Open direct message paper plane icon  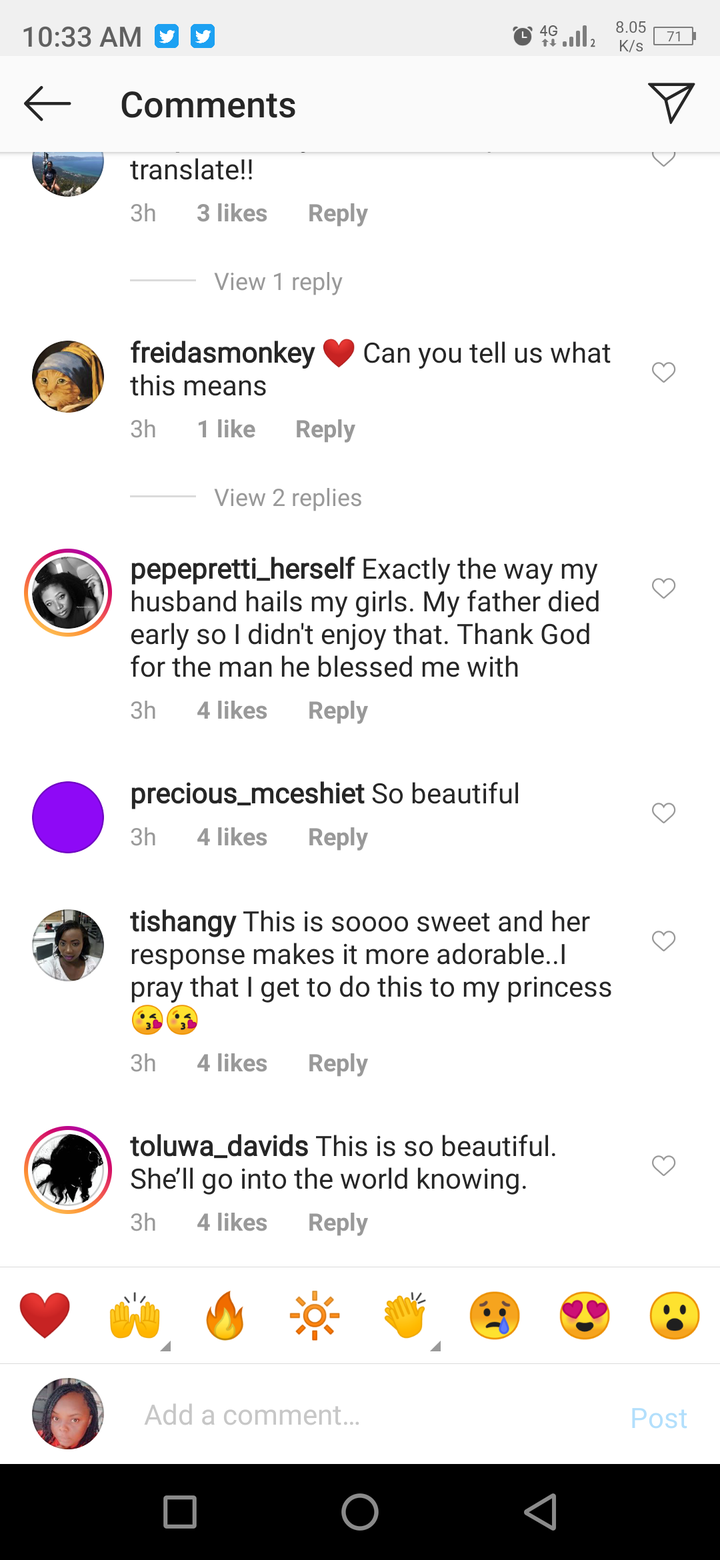670,103
